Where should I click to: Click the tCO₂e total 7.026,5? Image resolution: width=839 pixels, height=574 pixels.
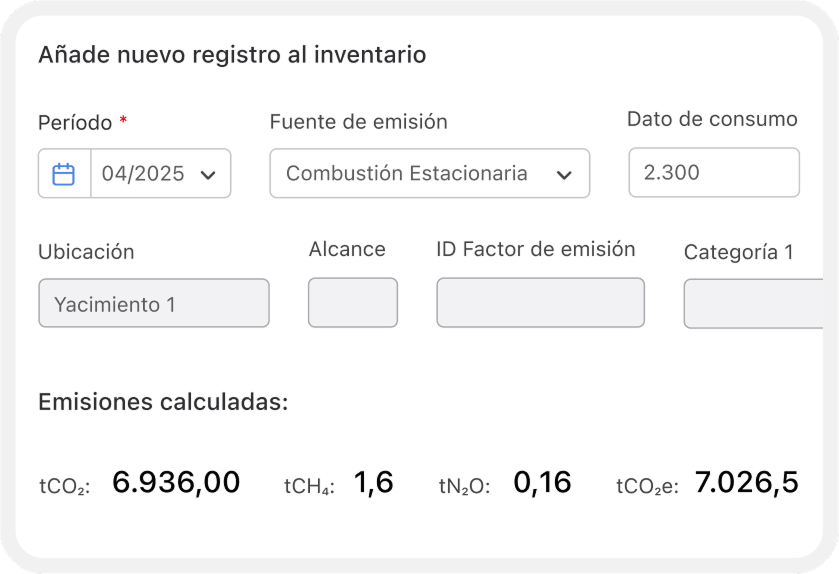click(746, 483)
